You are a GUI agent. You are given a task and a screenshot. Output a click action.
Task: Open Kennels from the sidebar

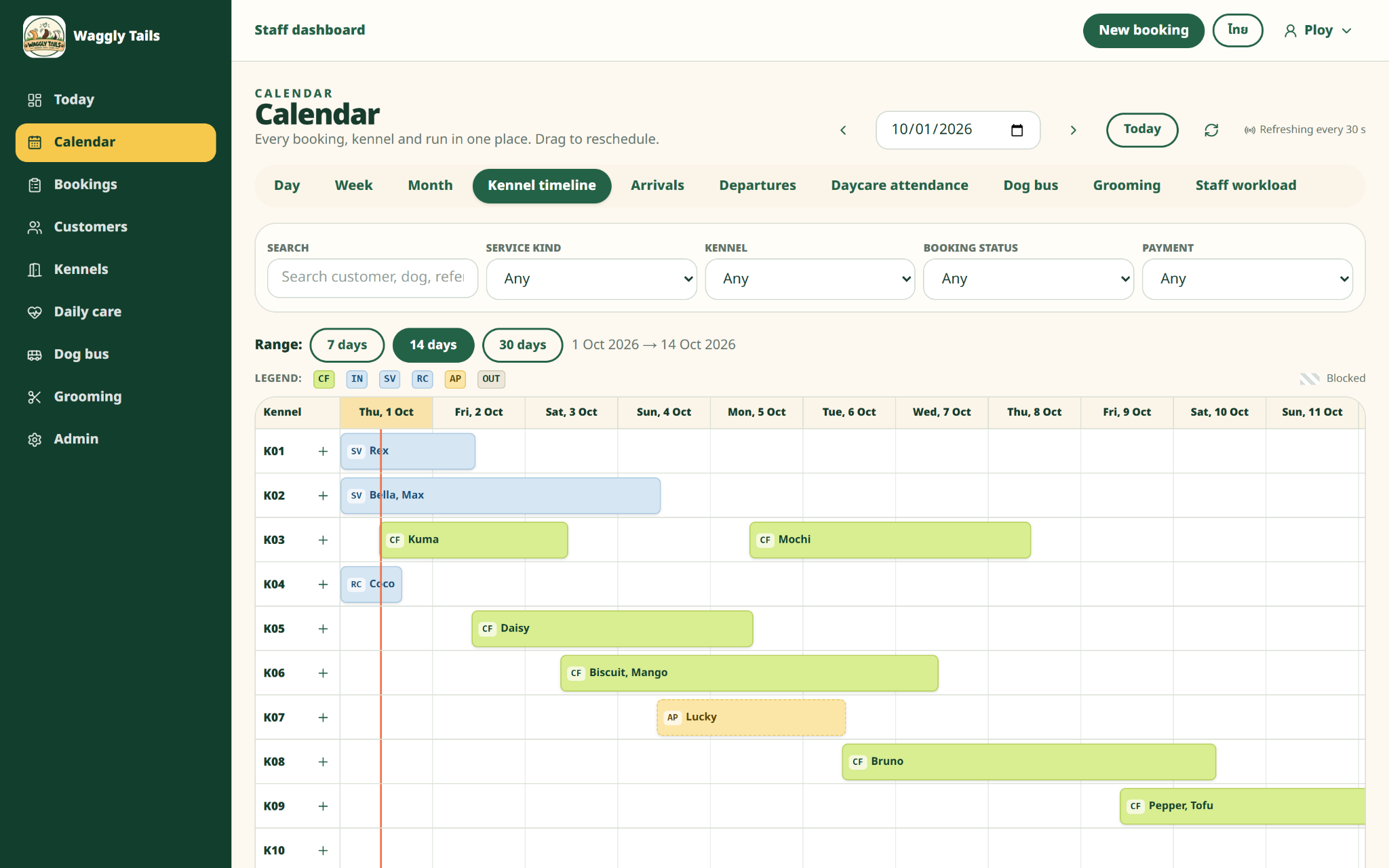click(115, 269)
